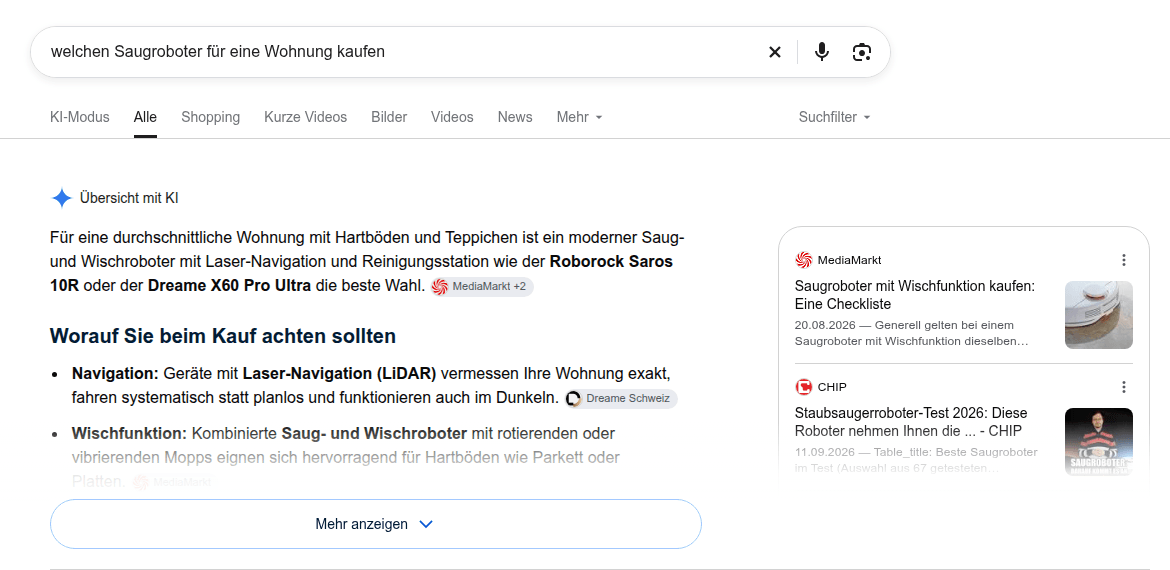
Task: Click CHIP article video thumbnail
Action: click(x=1098, y=442)
